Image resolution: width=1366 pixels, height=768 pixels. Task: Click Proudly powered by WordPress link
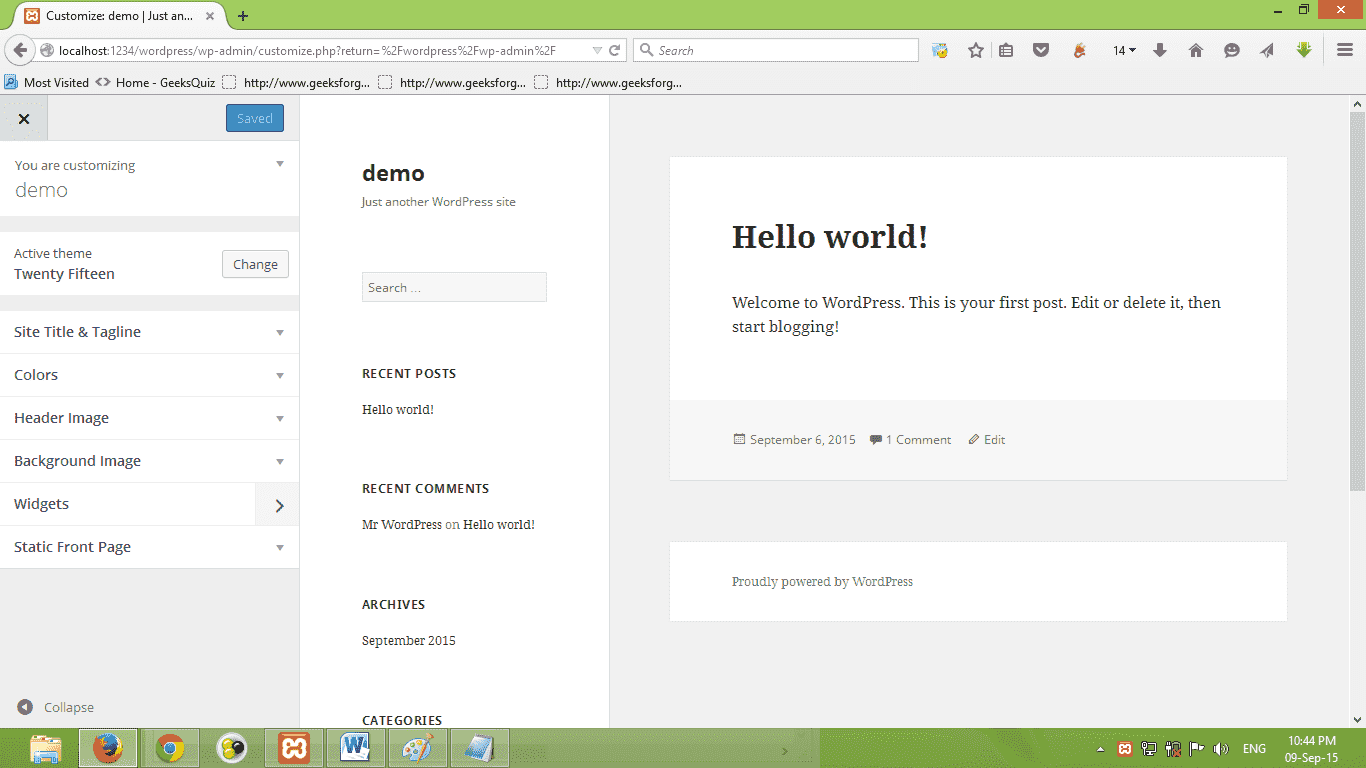point(822,582)
